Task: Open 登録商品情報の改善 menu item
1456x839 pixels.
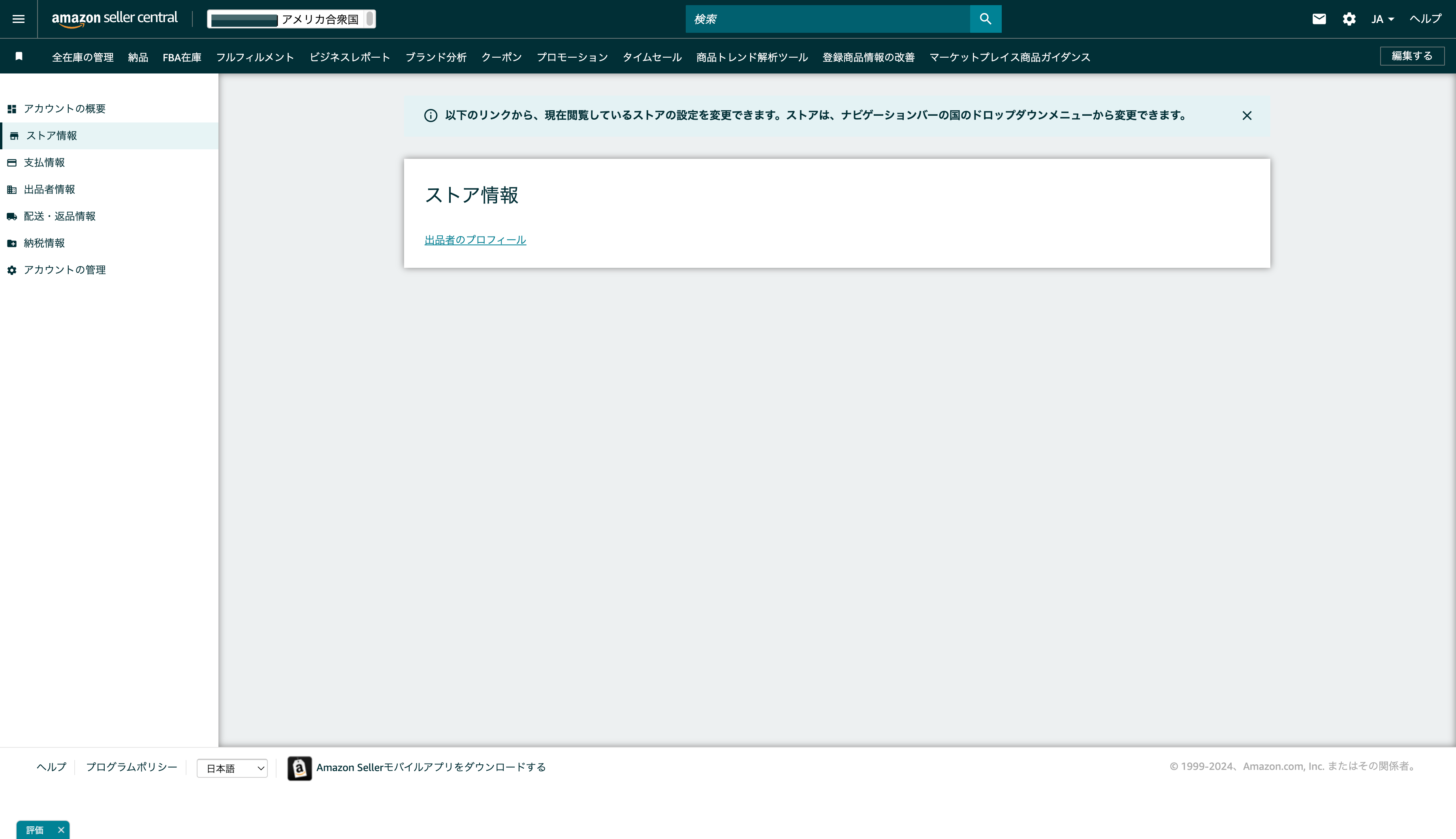Action: [868, 57]
